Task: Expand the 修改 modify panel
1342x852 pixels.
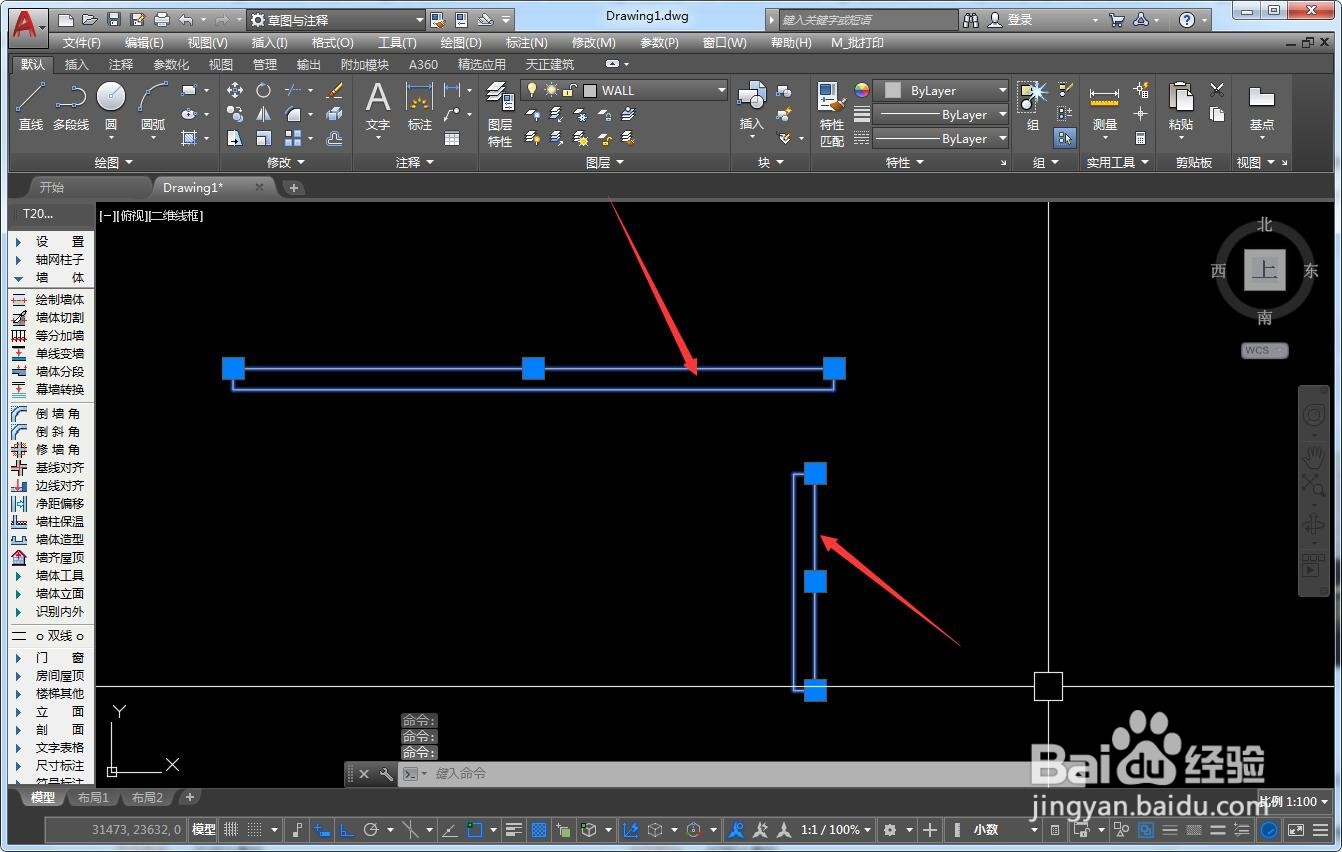Action: [x=286, y=162]
